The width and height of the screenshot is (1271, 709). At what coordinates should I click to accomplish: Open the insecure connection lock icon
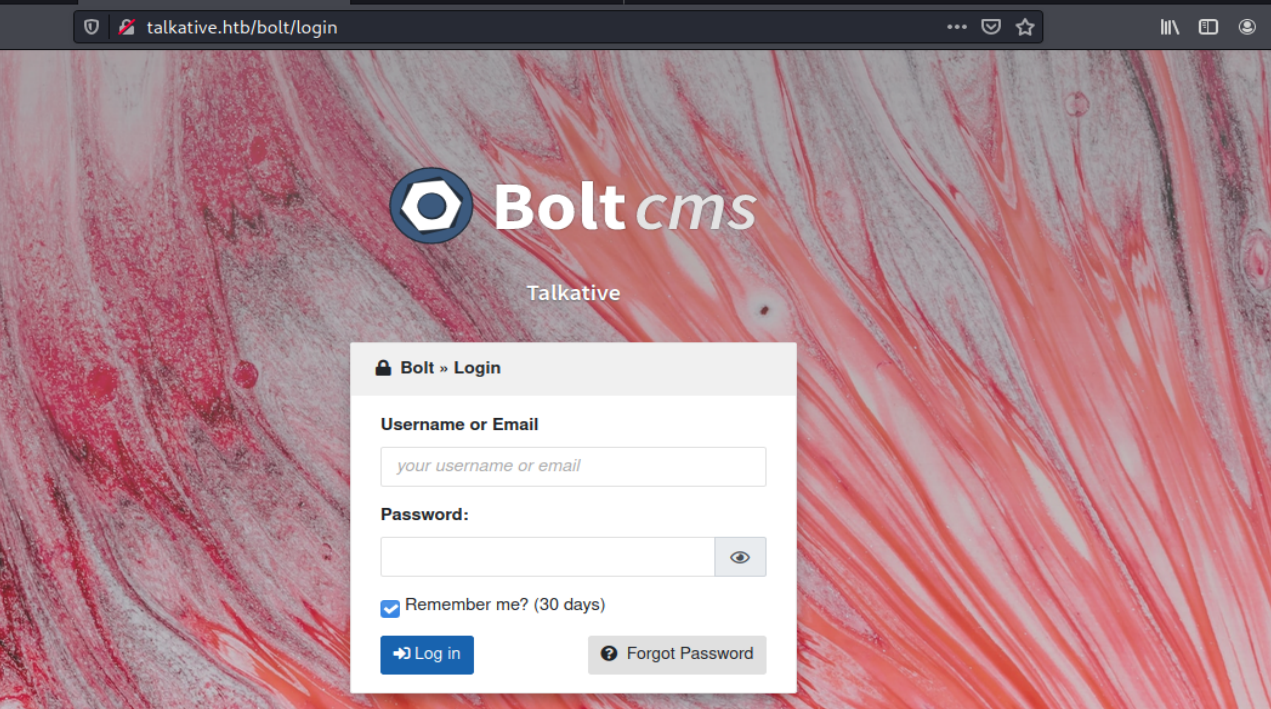point(126,27)
